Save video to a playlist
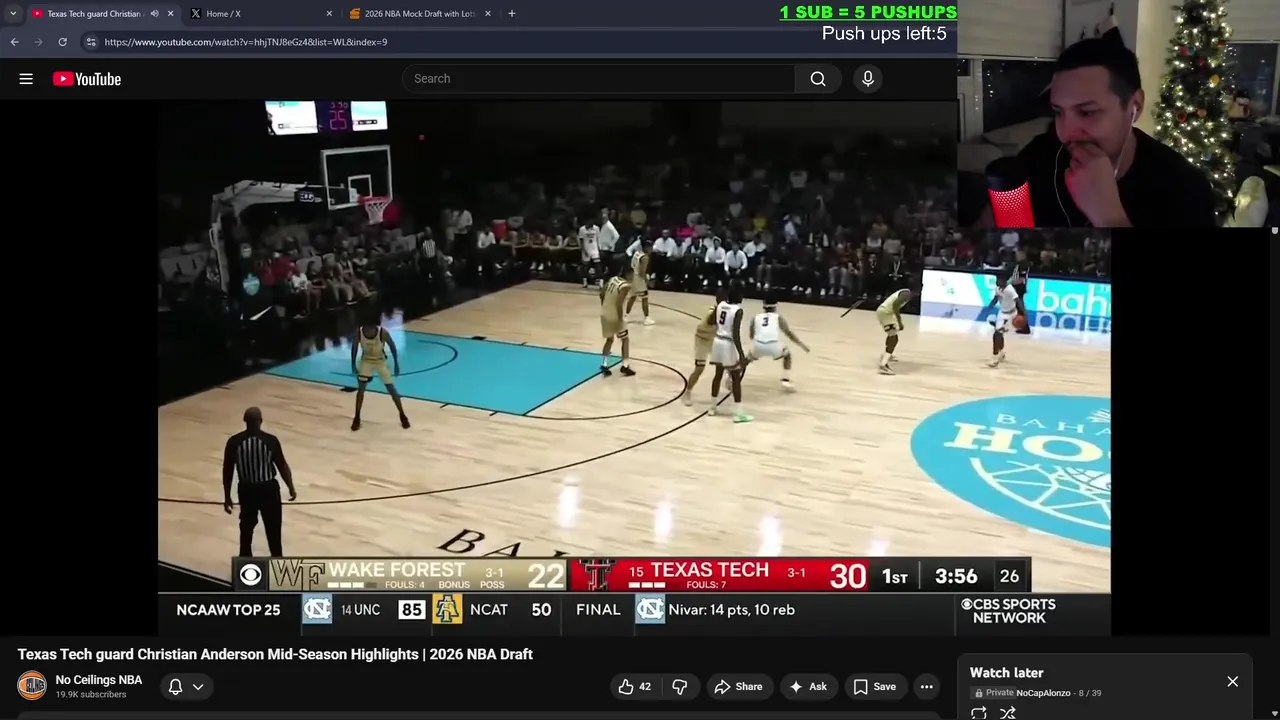The image size is (1280, 720). pos(874,686)
